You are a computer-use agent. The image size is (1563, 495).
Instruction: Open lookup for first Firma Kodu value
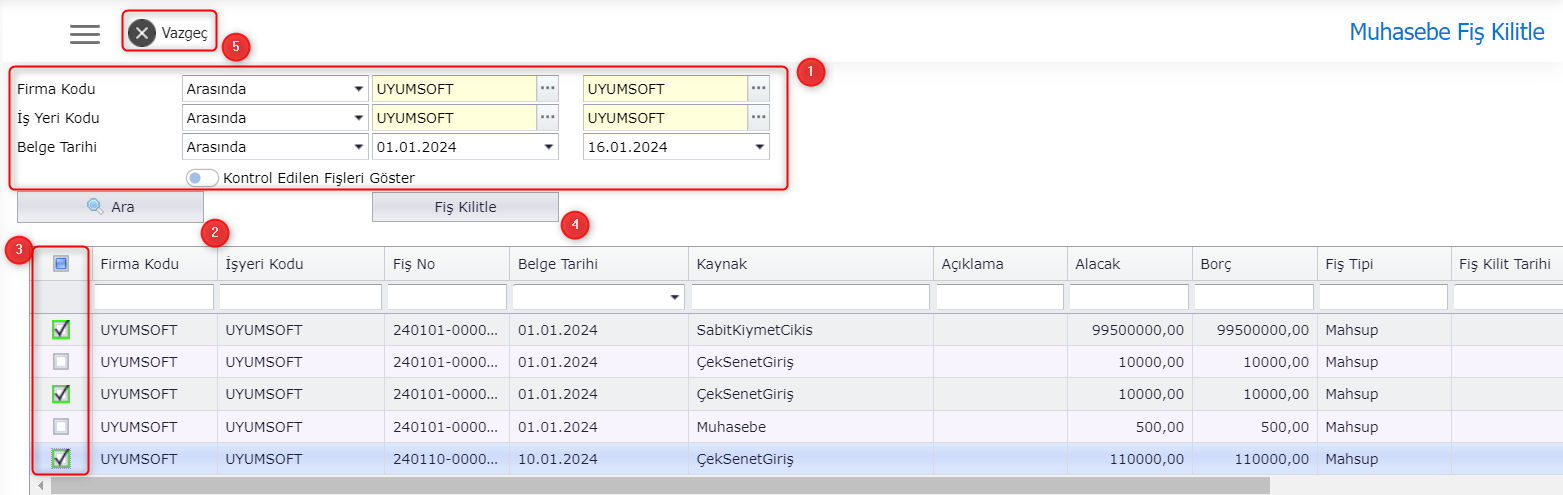coord(547,89)
